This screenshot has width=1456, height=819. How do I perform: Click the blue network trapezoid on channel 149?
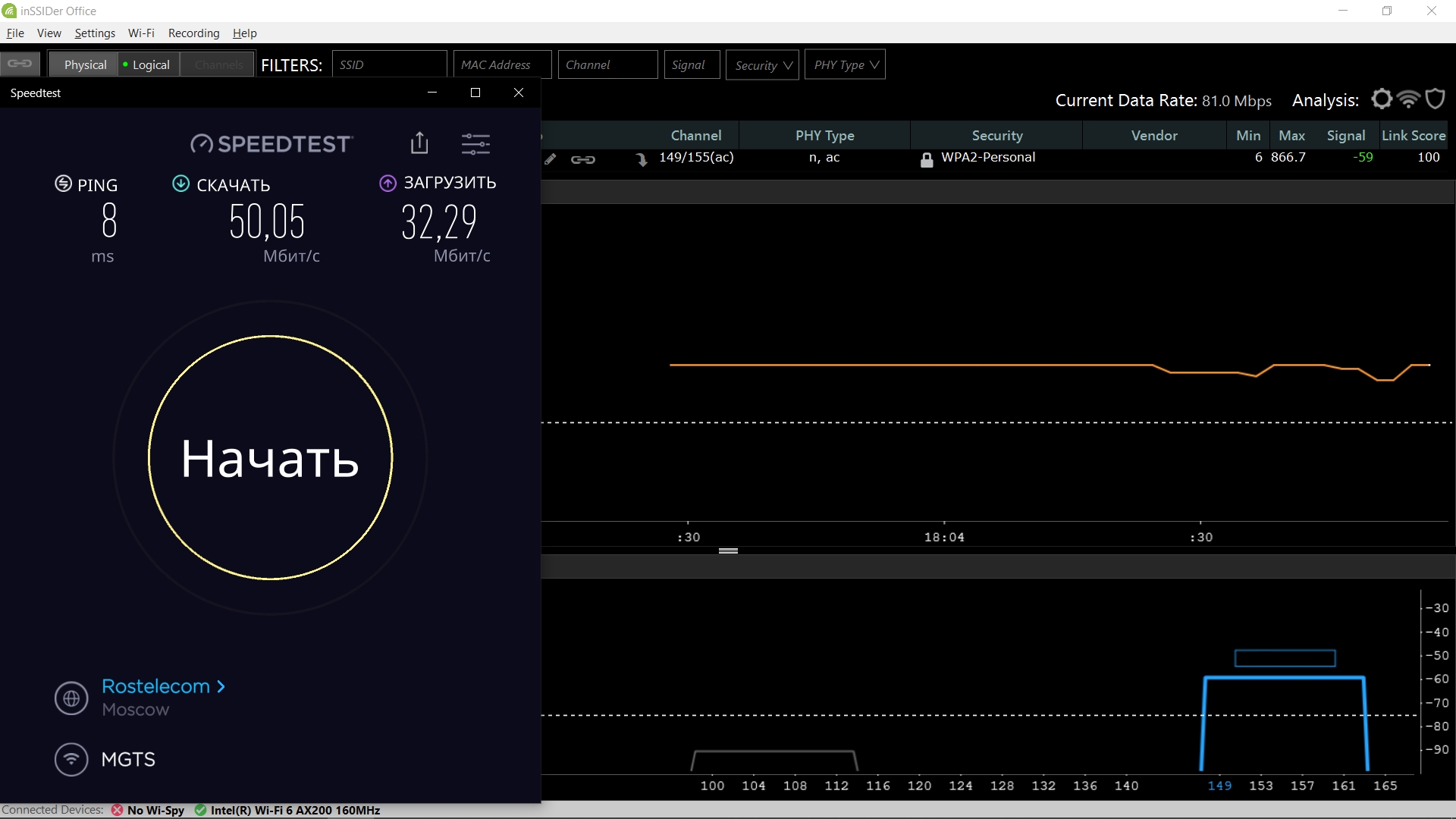[x=1285, y=723]
